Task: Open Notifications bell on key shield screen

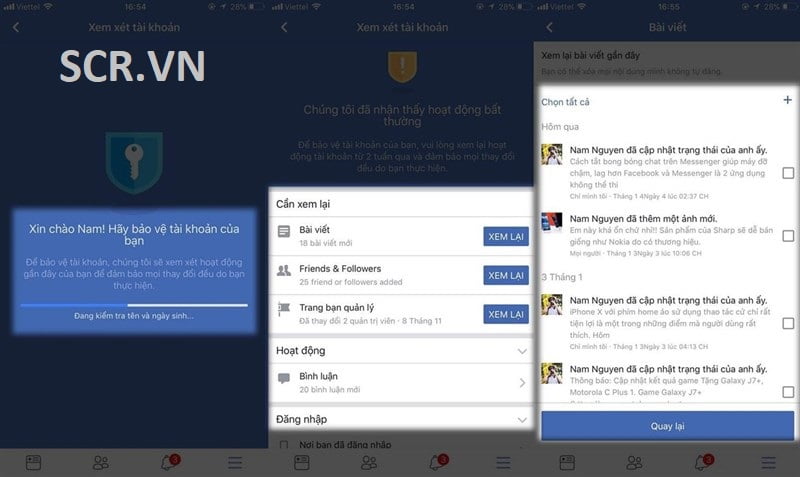Action: 169,462
